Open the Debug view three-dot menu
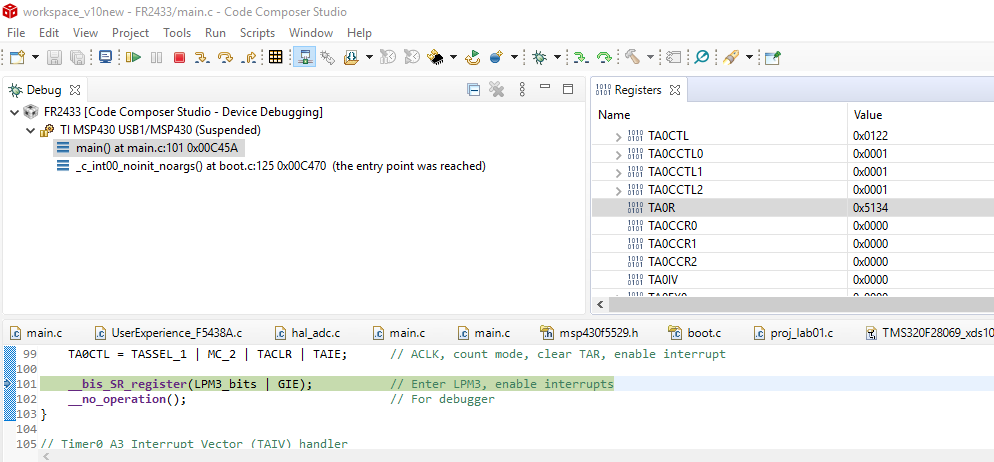994x462 pixels. (x=522, y=90)
